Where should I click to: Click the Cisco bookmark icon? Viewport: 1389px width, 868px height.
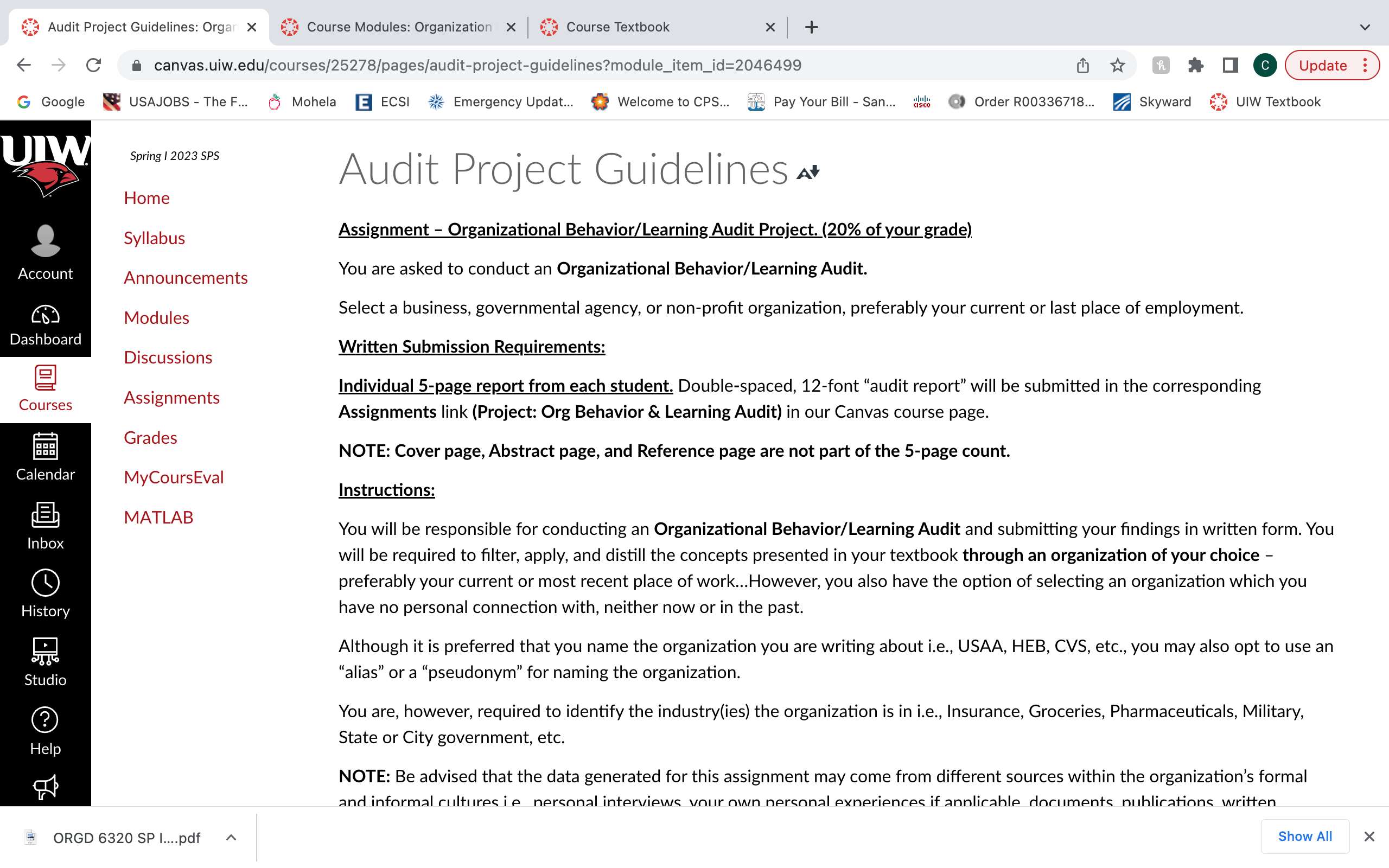[921, 101]
